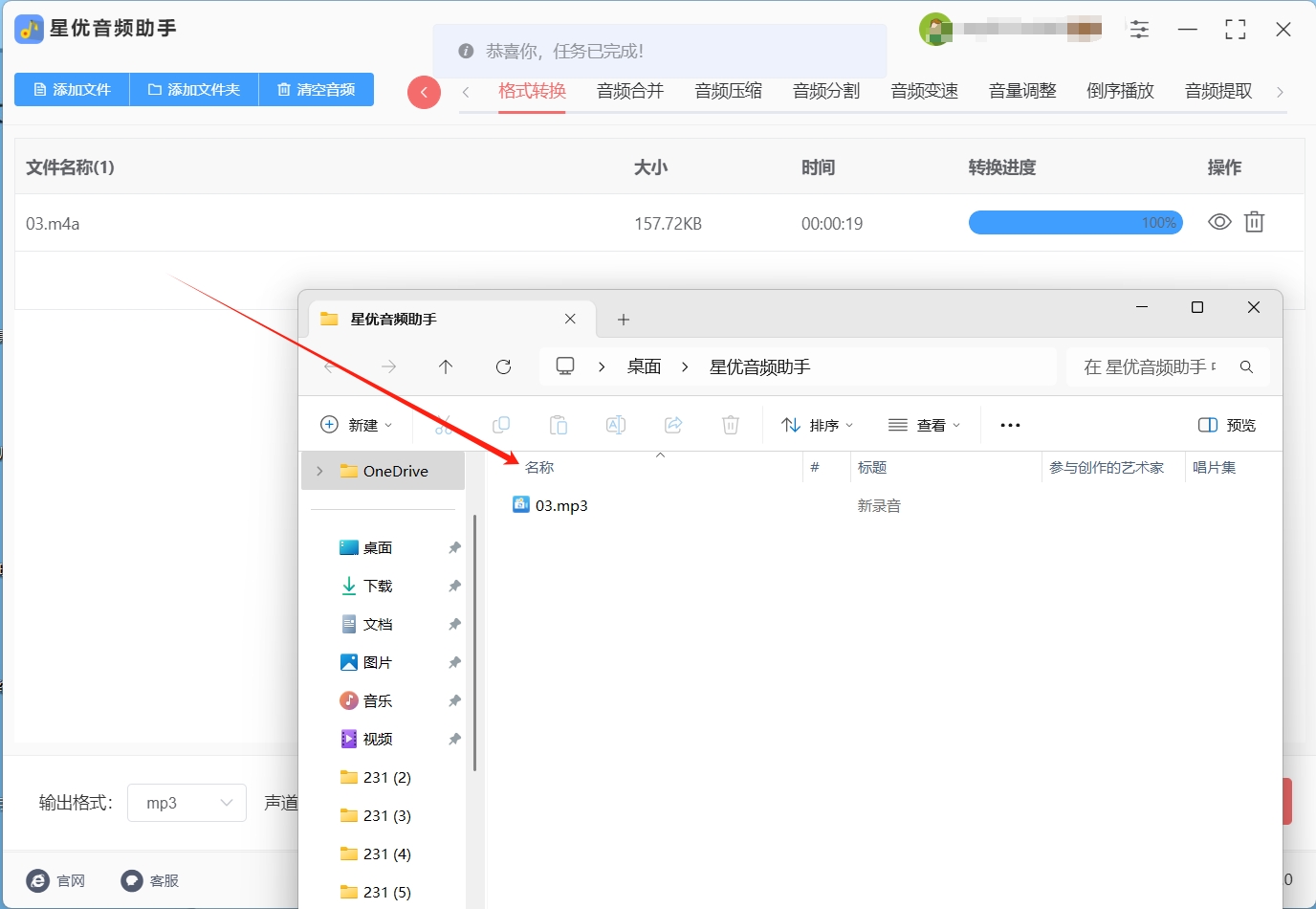This screenshot has width=1316, height=909.
Task: Go up one folder in Explorer
Action: [446, 366]
